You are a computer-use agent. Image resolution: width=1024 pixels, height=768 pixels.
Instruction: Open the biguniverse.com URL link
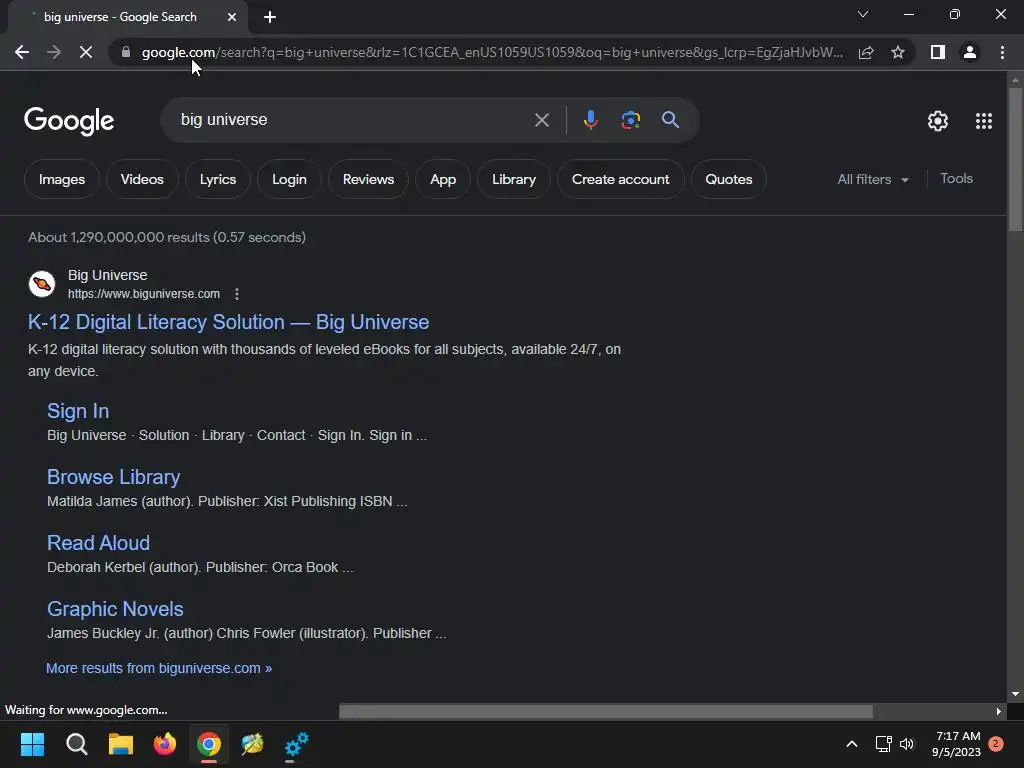pyautogui.click(x=144, y=294)
